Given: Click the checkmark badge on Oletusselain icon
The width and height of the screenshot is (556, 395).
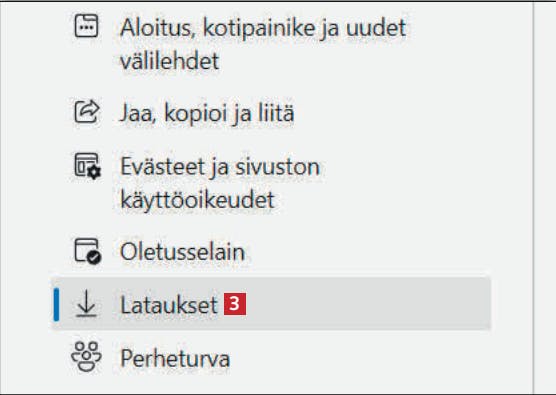Looking at the screenshot, I should (x=94, y=258).
